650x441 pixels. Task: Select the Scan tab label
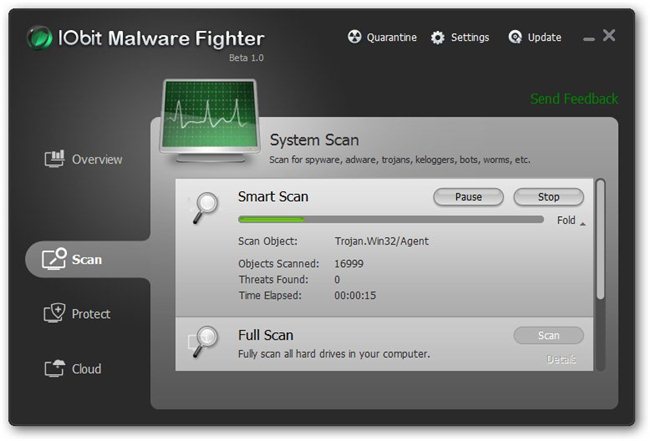pos(87,259)
